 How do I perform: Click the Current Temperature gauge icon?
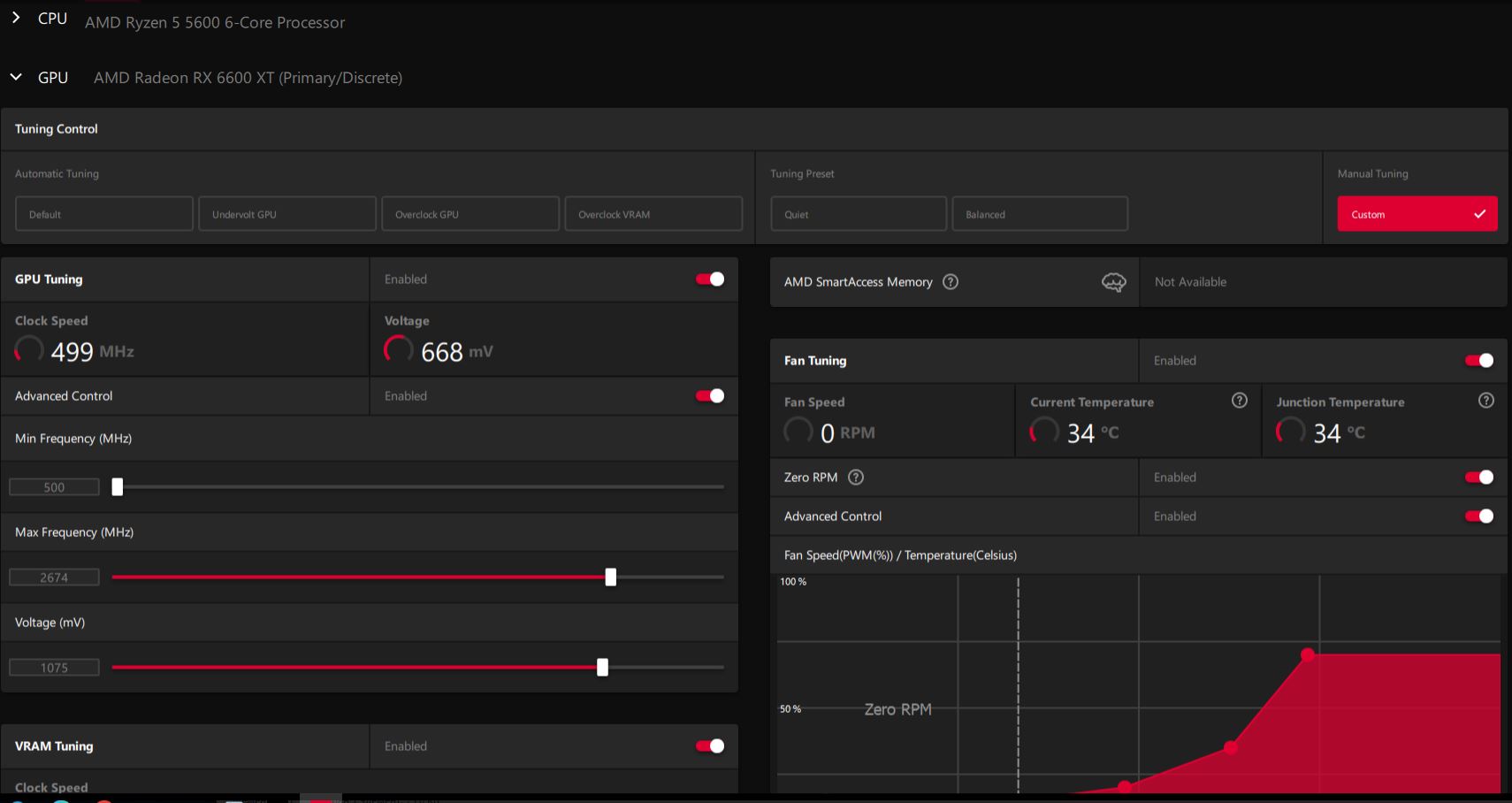1044,431
